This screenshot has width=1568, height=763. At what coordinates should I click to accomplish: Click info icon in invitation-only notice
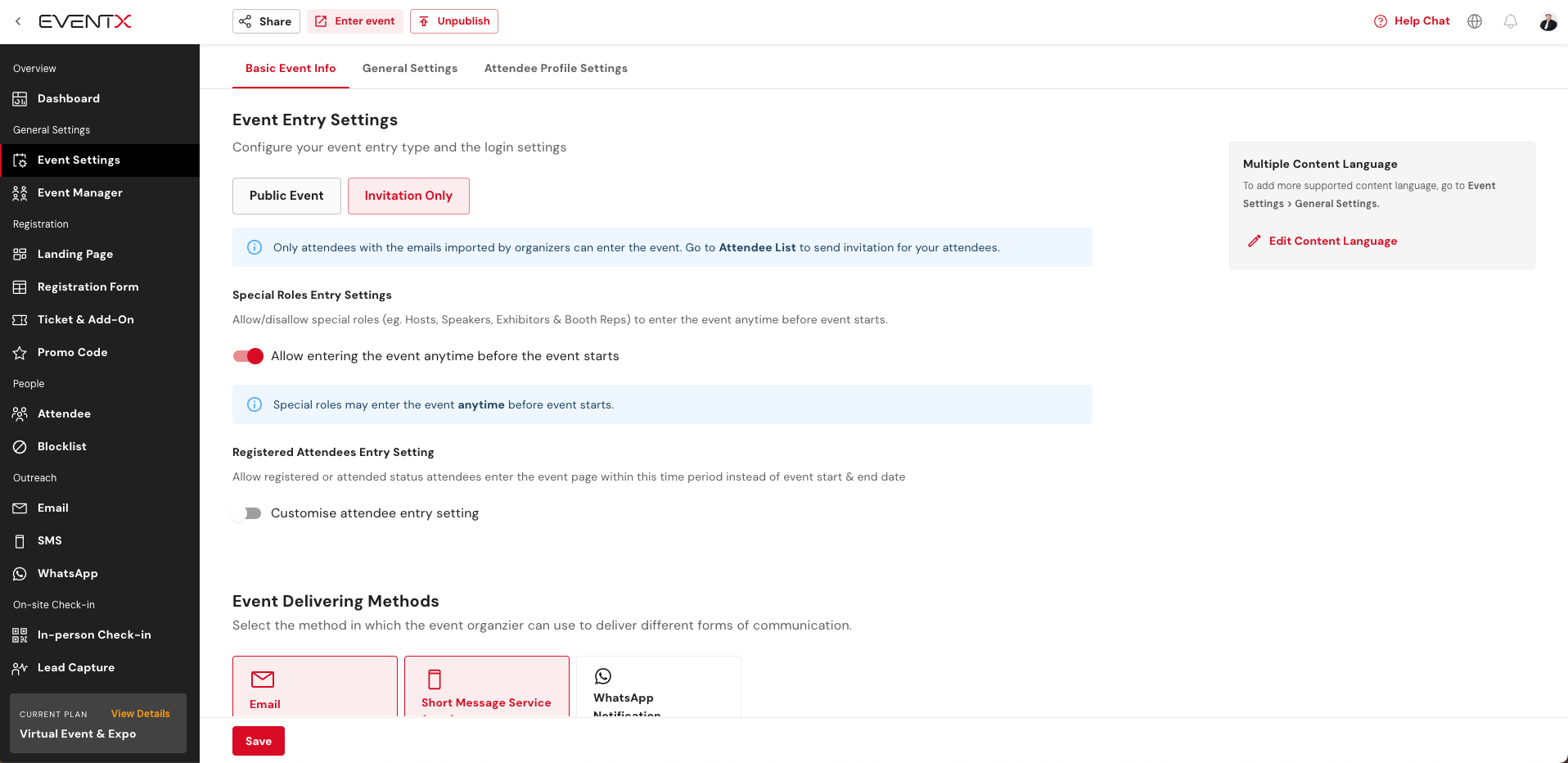coord(255,247)
